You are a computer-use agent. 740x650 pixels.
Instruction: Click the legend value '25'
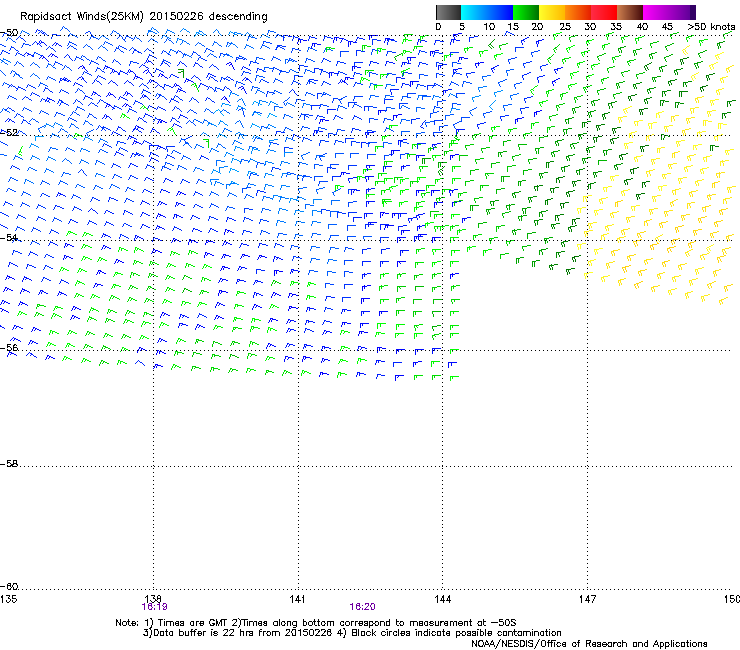click(565, 27)
